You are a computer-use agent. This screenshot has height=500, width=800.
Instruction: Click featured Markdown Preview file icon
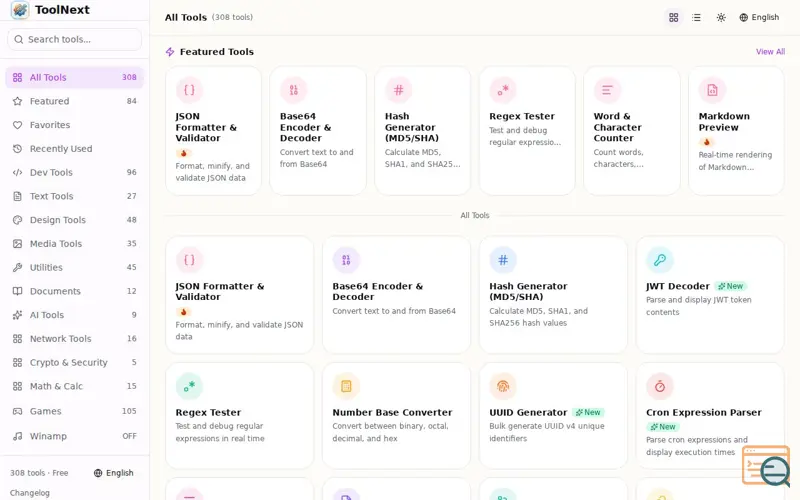coord(712,90)
